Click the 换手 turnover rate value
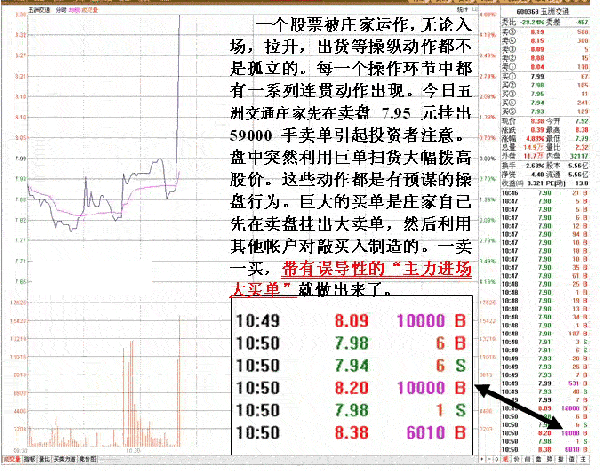 coord(534,166)
